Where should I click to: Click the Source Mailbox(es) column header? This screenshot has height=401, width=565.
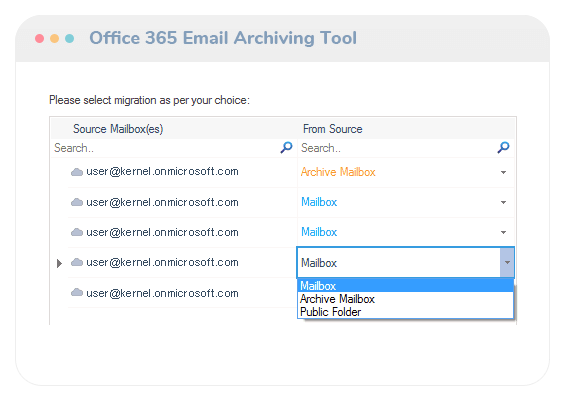click(118, 129)
